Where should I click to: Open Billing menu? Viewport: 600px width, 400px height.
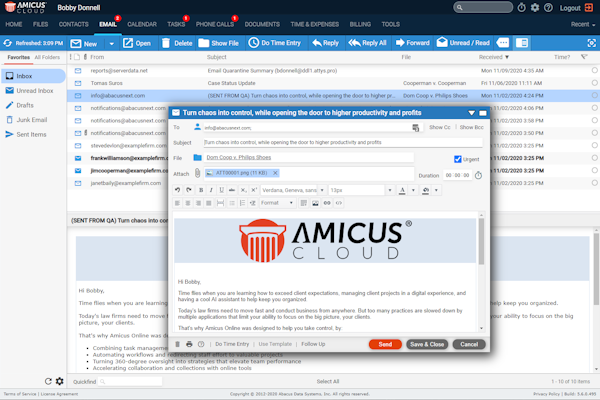pyautogui.click(x=360, y=24)
